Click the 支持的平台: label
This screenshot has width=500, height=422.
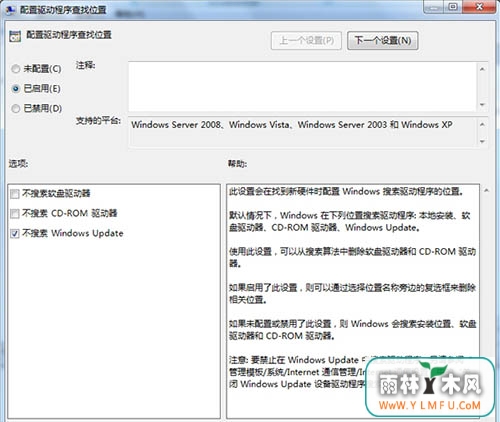[98, 121]
